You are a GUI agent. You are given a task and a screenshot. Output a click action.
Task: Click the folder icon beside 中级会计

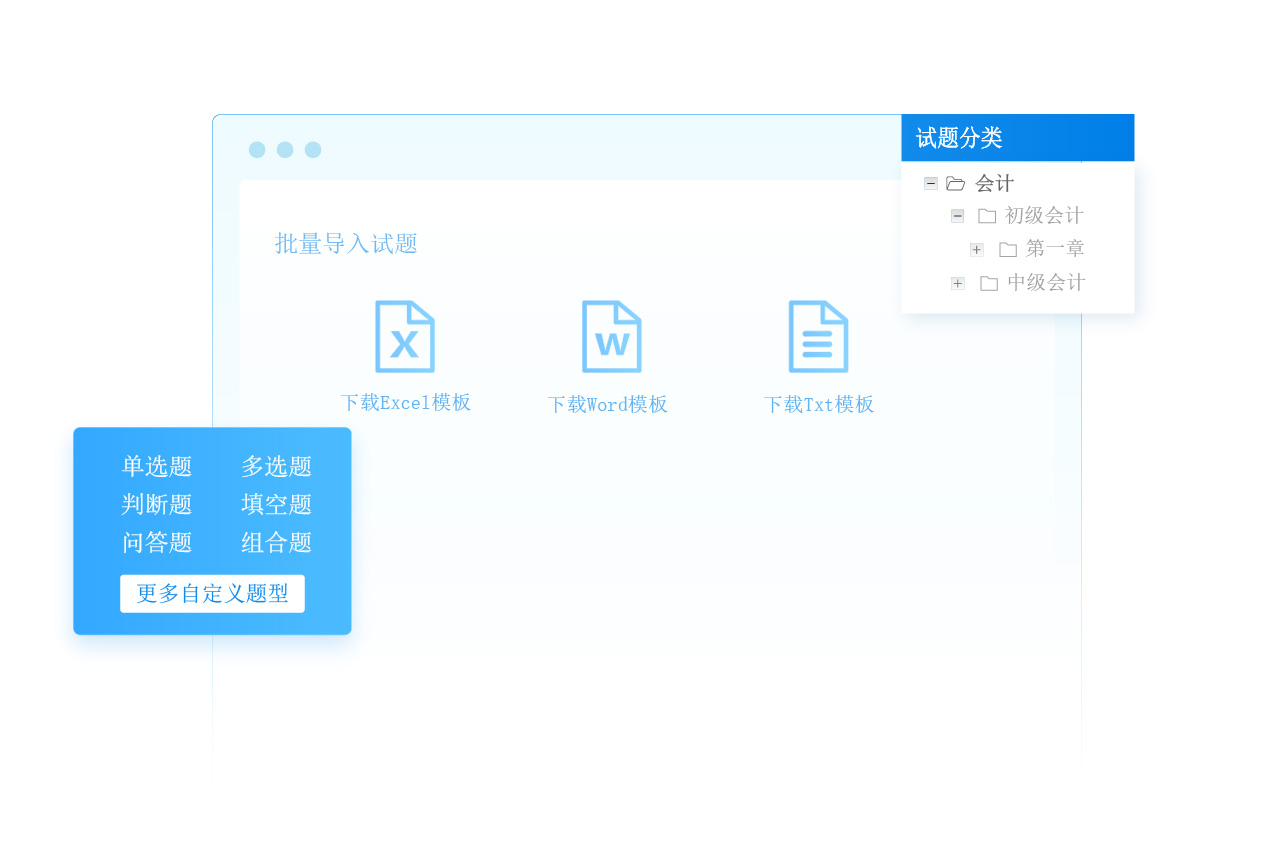click(x=989, y=283)
